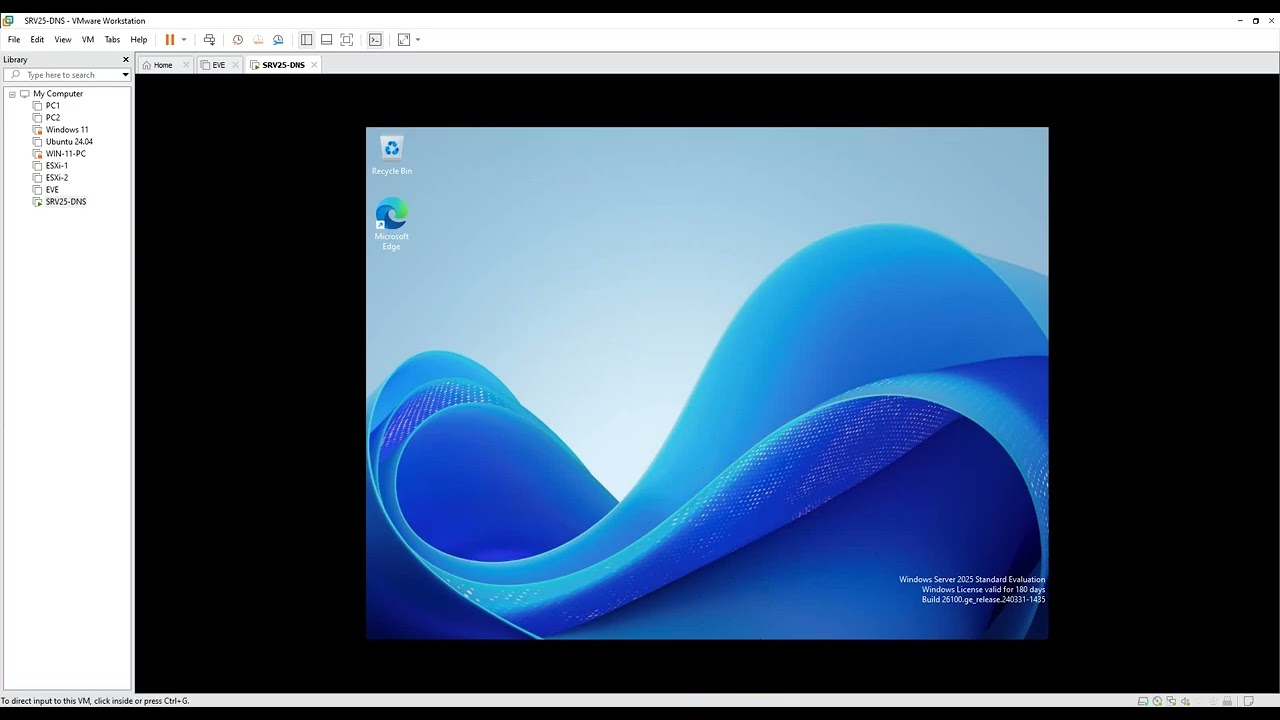Open the stretch display dropdown arrow
This screenshot has width=1280, height=720.
418,40
